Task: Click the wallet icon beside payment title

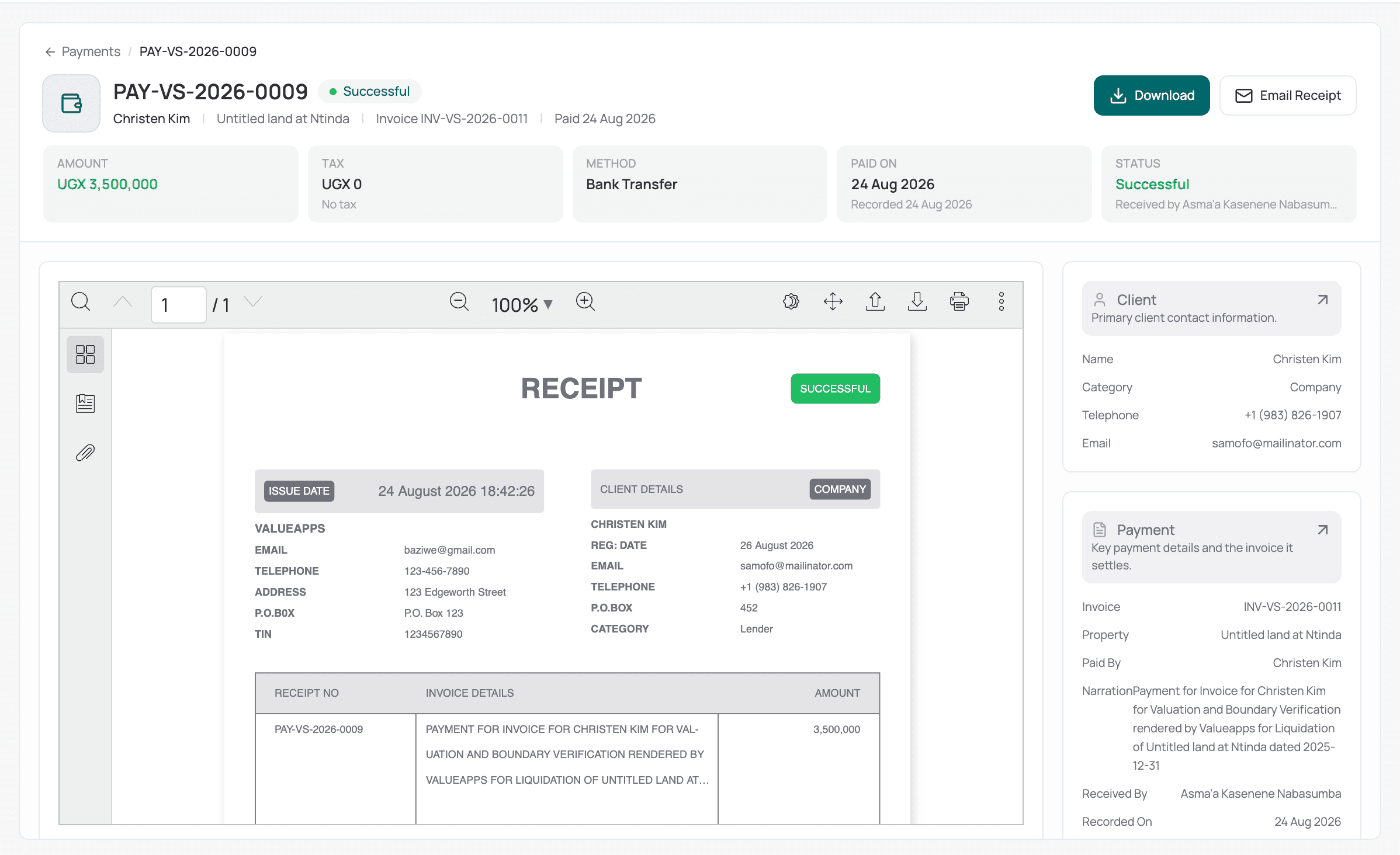Action: [71, 103]
